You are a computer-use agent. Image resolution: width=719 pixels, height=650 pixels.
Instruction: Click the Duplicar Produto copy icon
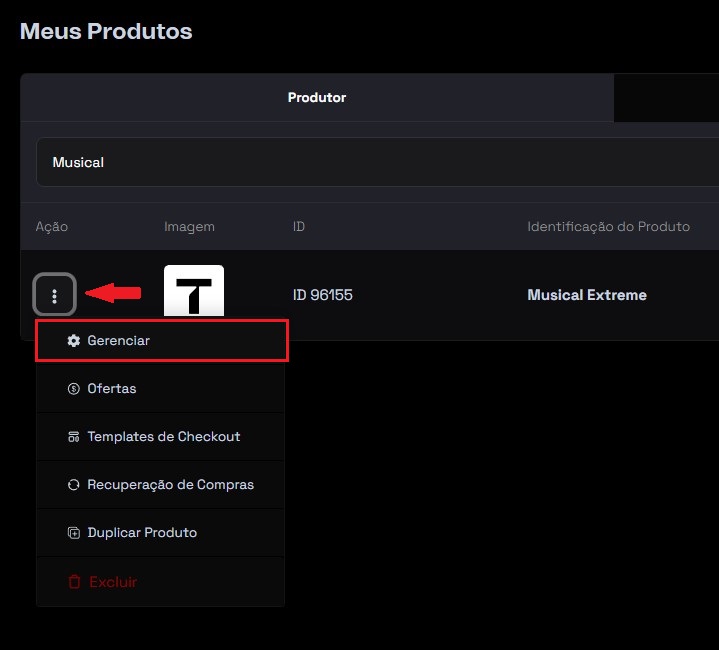click(x=73, y=533)
